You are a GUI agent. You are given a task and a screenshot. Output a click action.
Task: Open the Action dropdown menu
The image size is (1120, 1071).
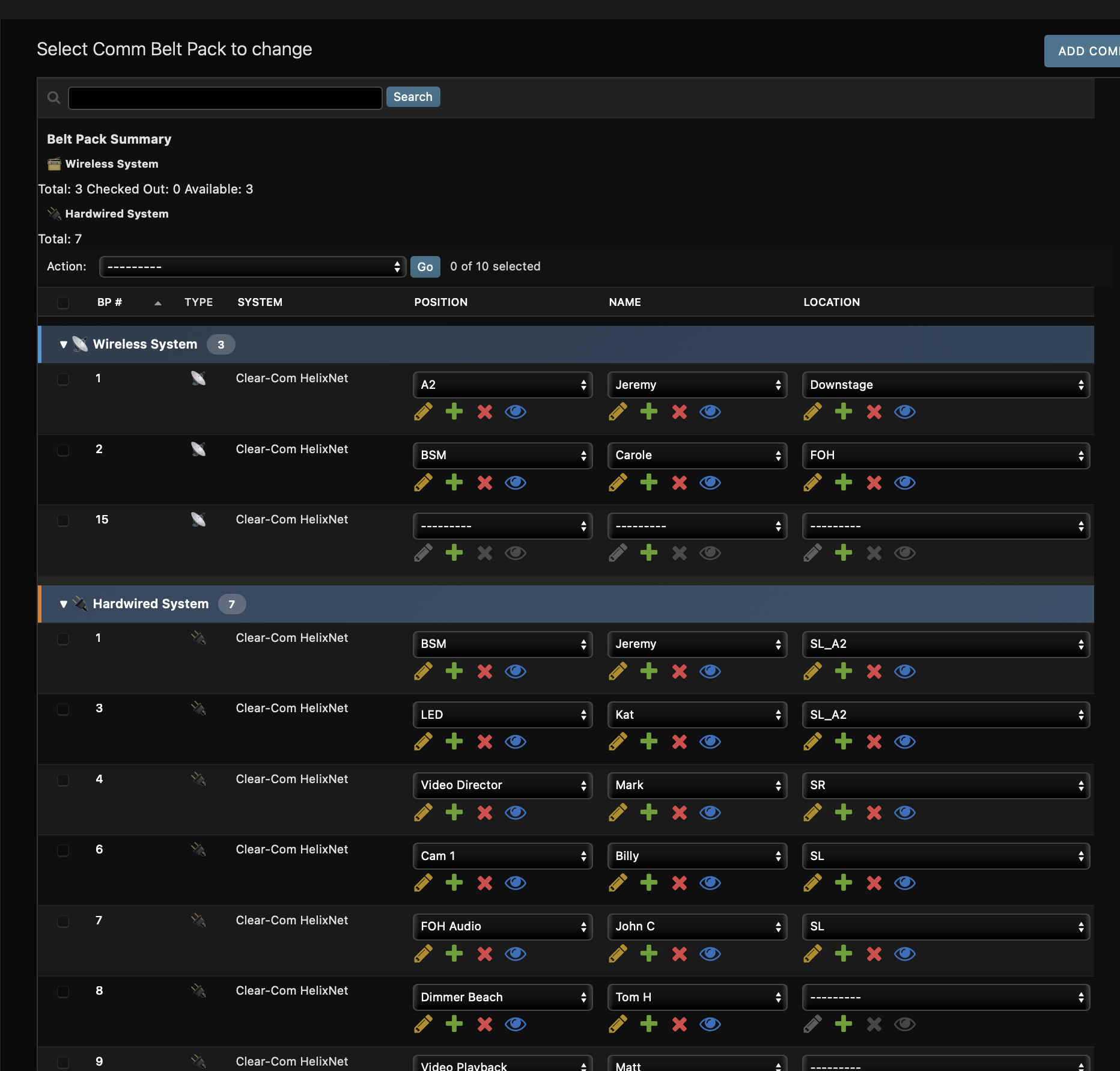(x=252, y=267)
